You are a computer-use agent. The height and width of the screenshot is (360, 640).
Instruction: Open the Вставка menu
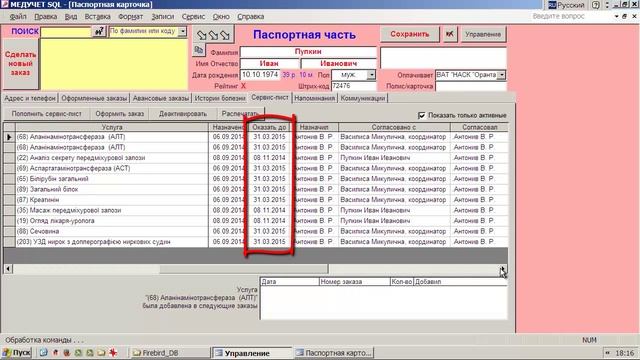click(98, 17)
